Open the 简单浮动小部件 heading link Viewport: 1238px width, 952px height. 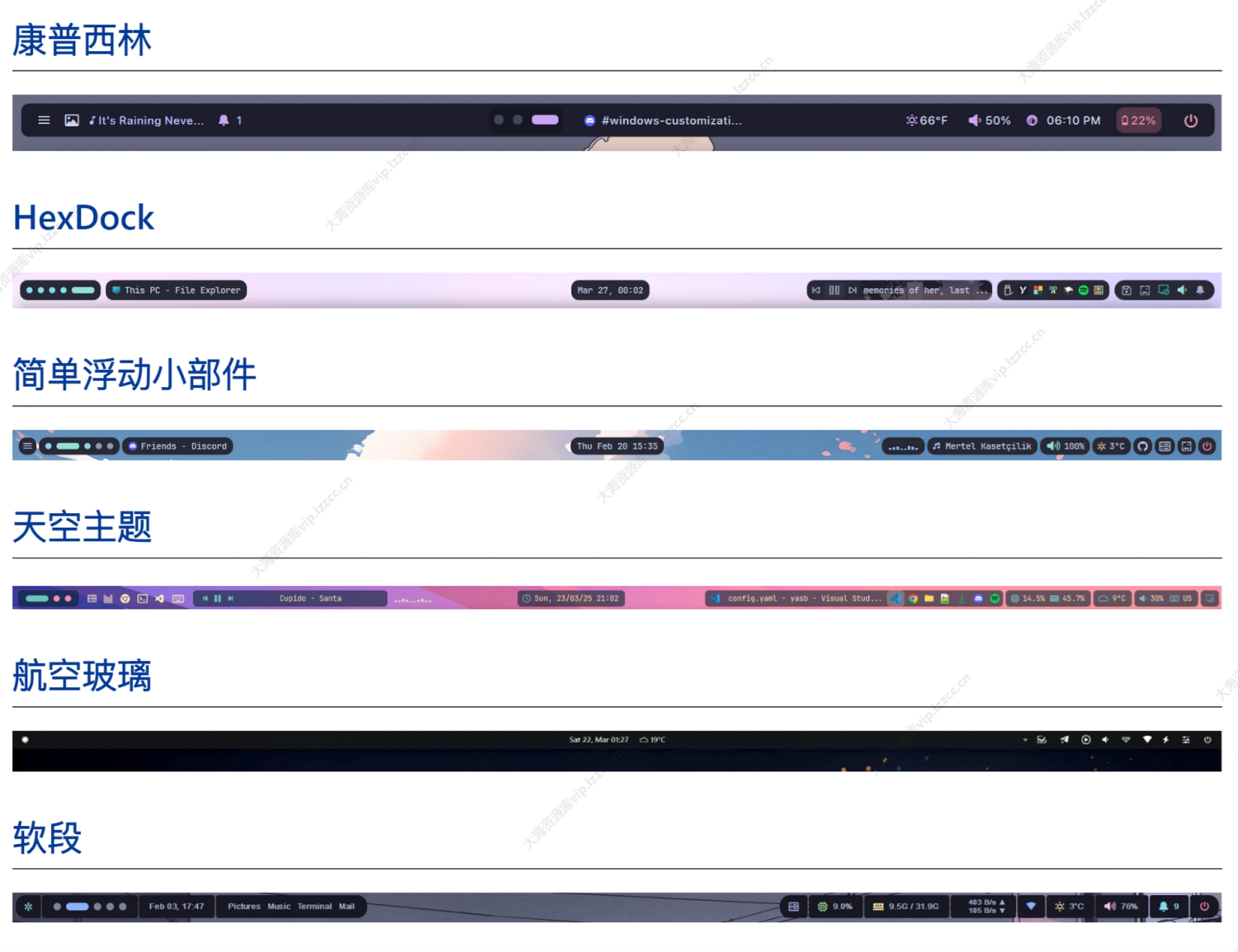(x=134, y=375)
